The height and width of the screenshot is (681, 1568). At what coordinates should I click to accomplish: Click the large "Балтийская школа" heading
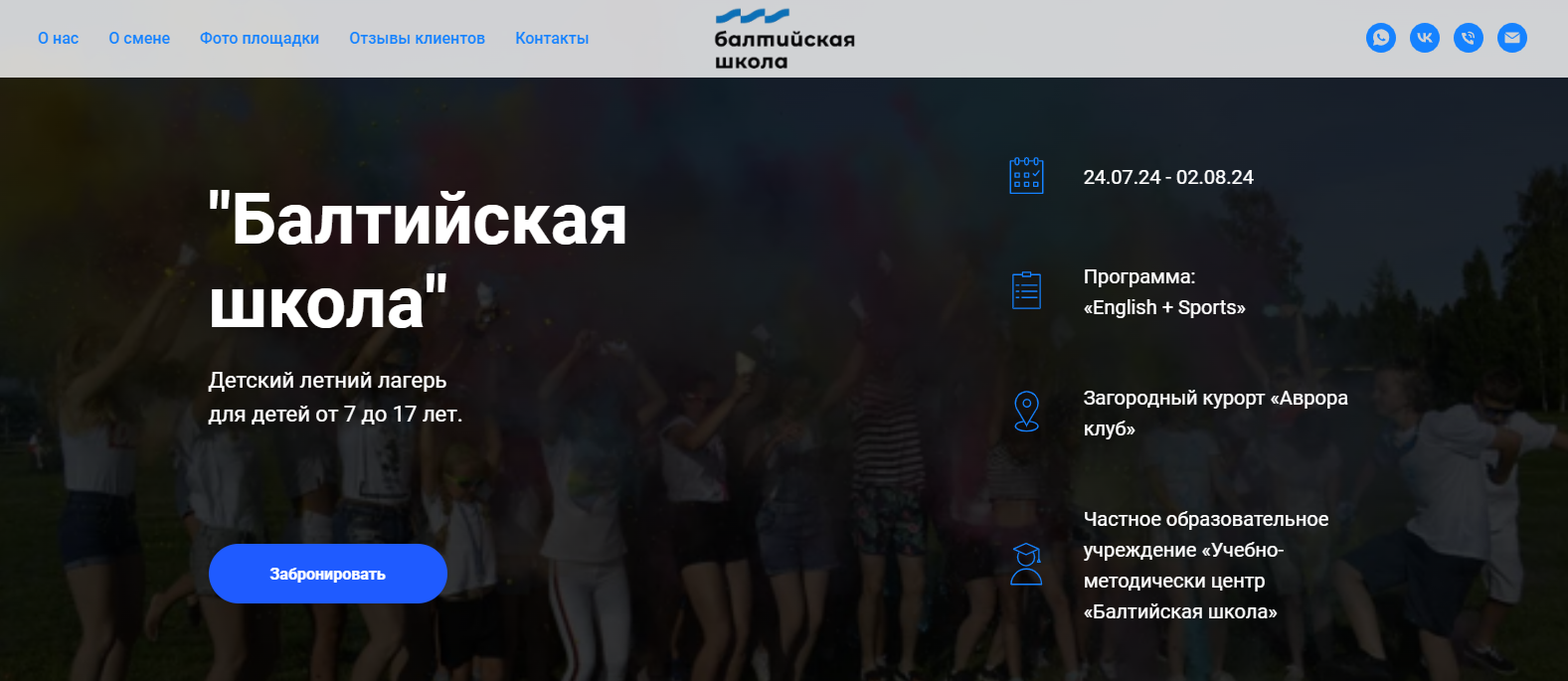coord(418,260)
